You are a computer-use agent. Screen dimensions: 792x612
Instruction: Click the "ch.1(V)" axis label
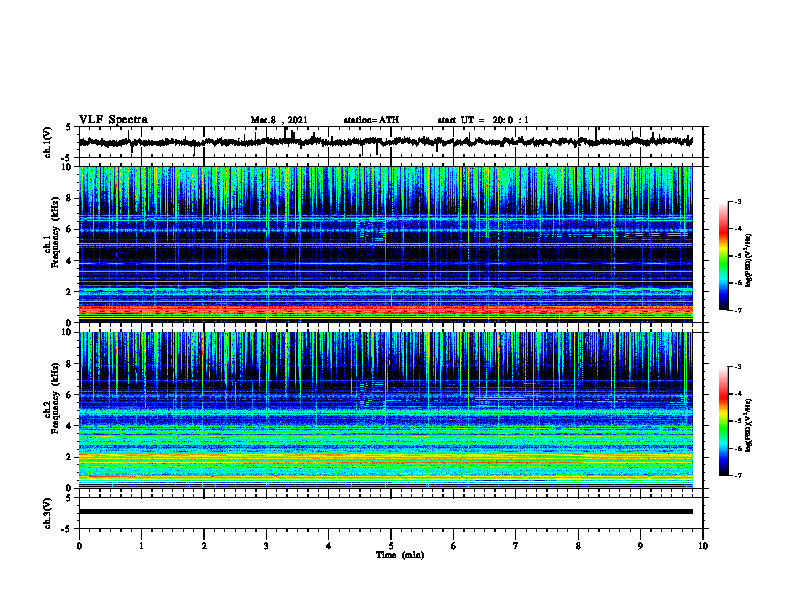click(48, 142)
